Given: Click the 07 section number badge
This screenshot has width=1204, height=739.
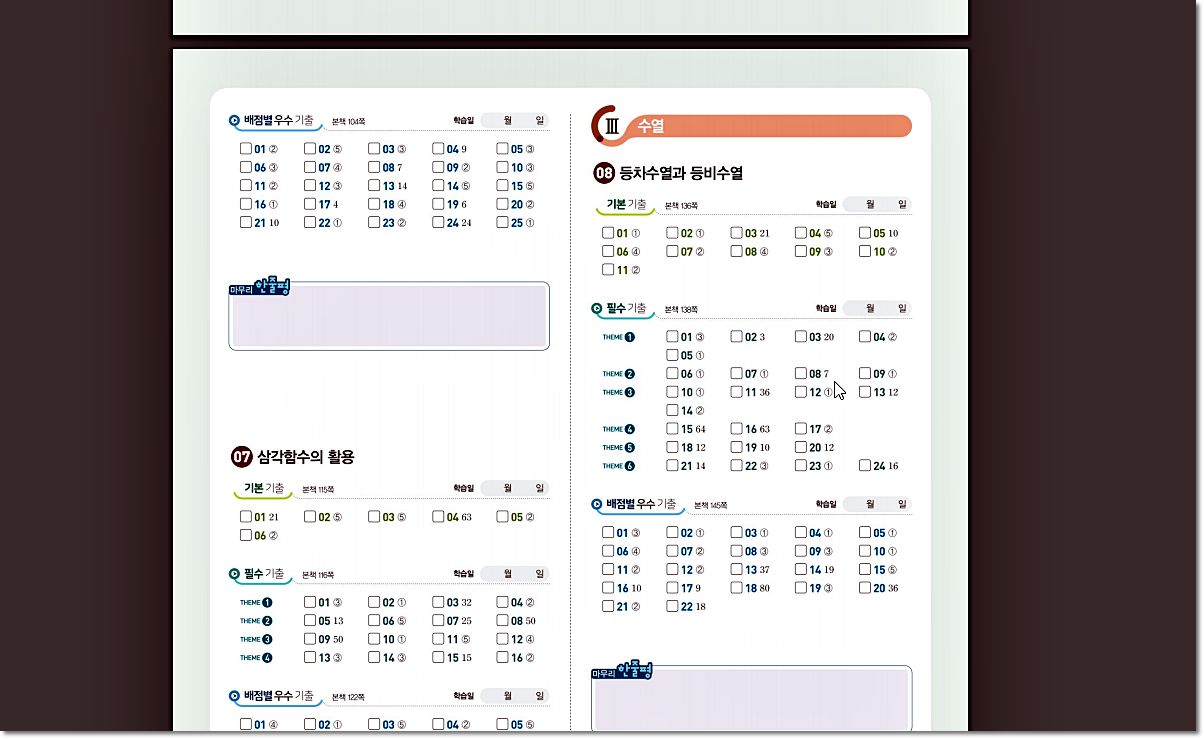Looking at the screenshot, I should [241, 457].
